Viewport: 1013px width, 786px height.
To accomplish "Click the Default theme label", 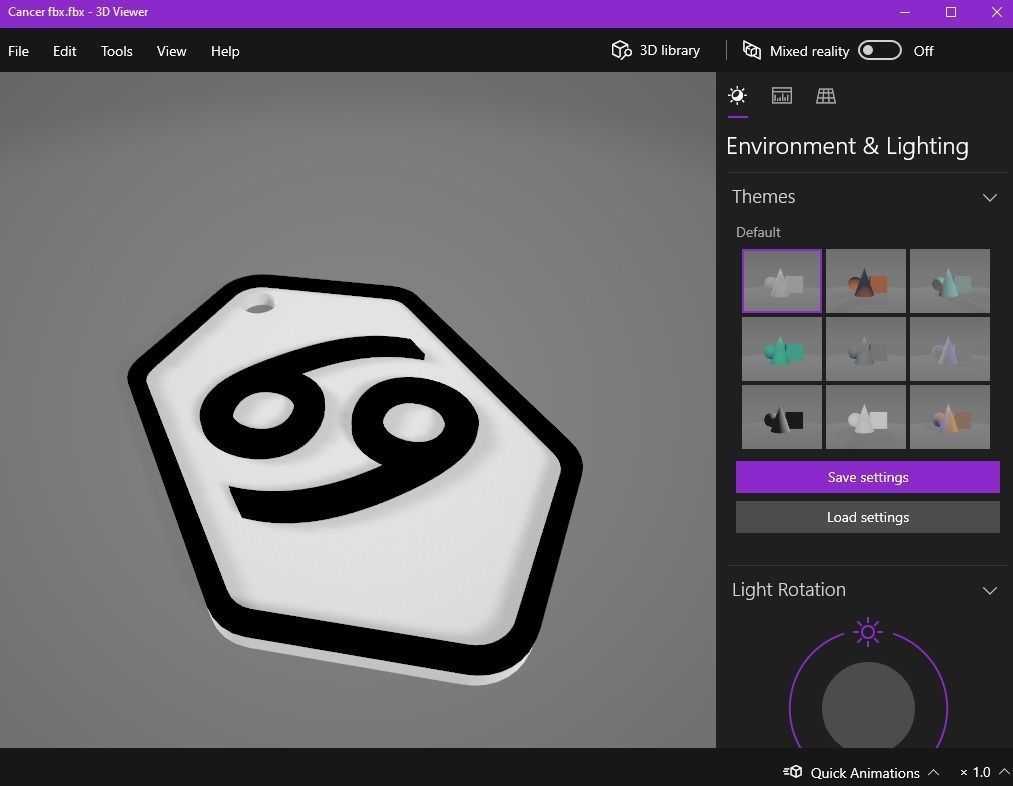I will tap(758, 232).
